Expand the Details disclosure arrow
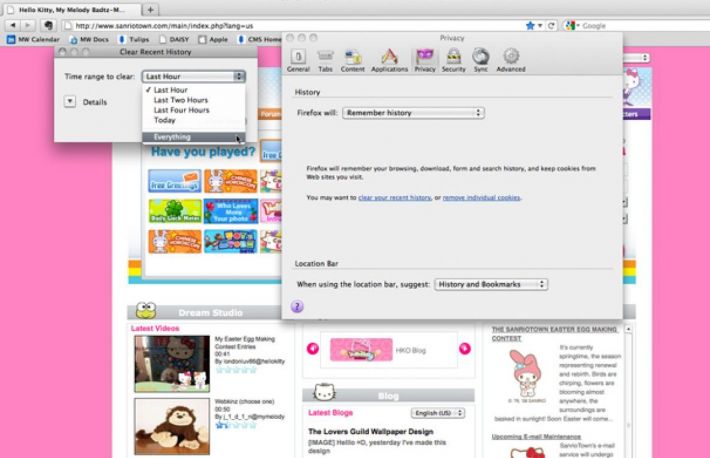 click(x=70, y=101)
